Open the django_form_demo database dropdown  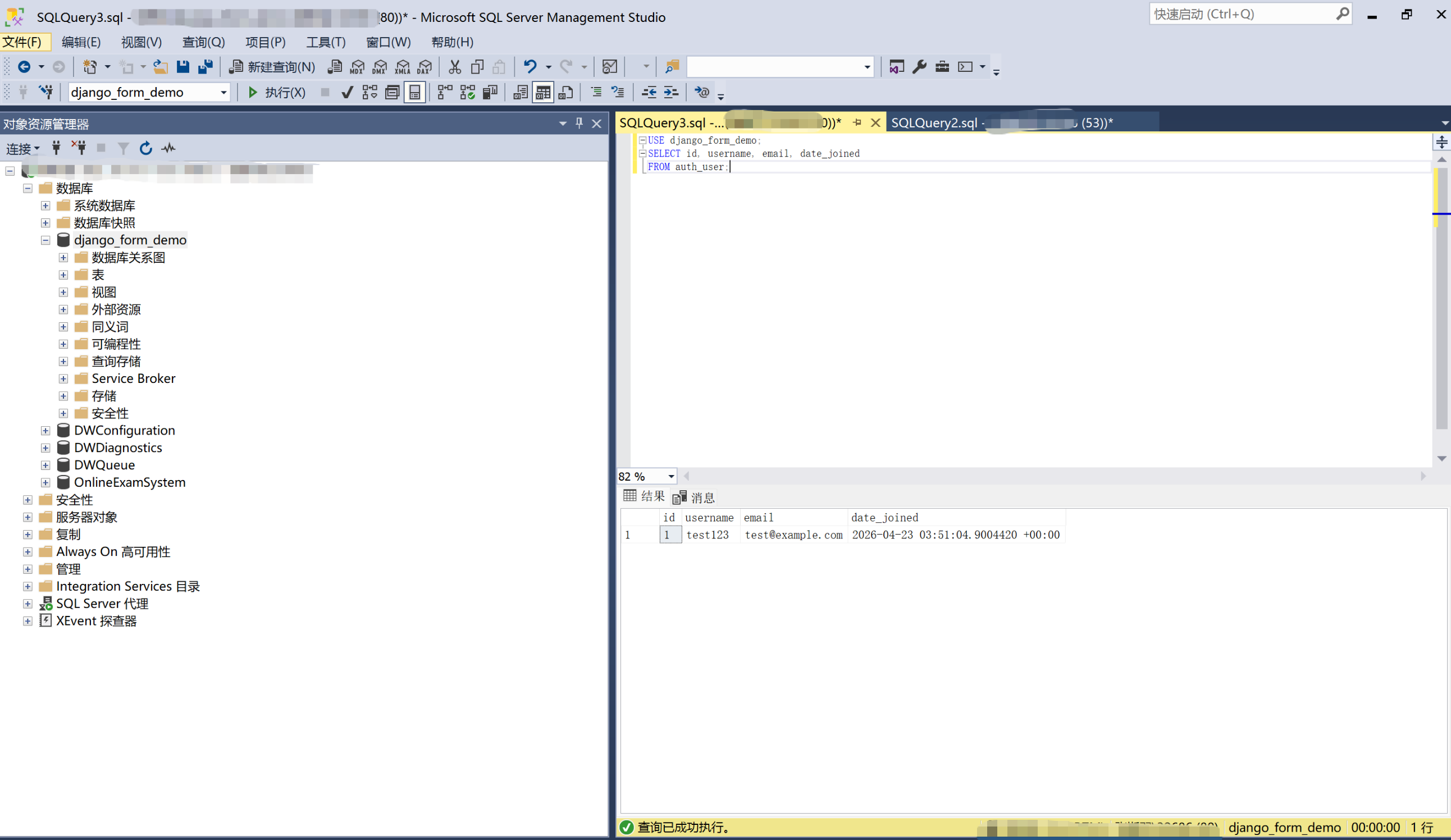(223, 92)
